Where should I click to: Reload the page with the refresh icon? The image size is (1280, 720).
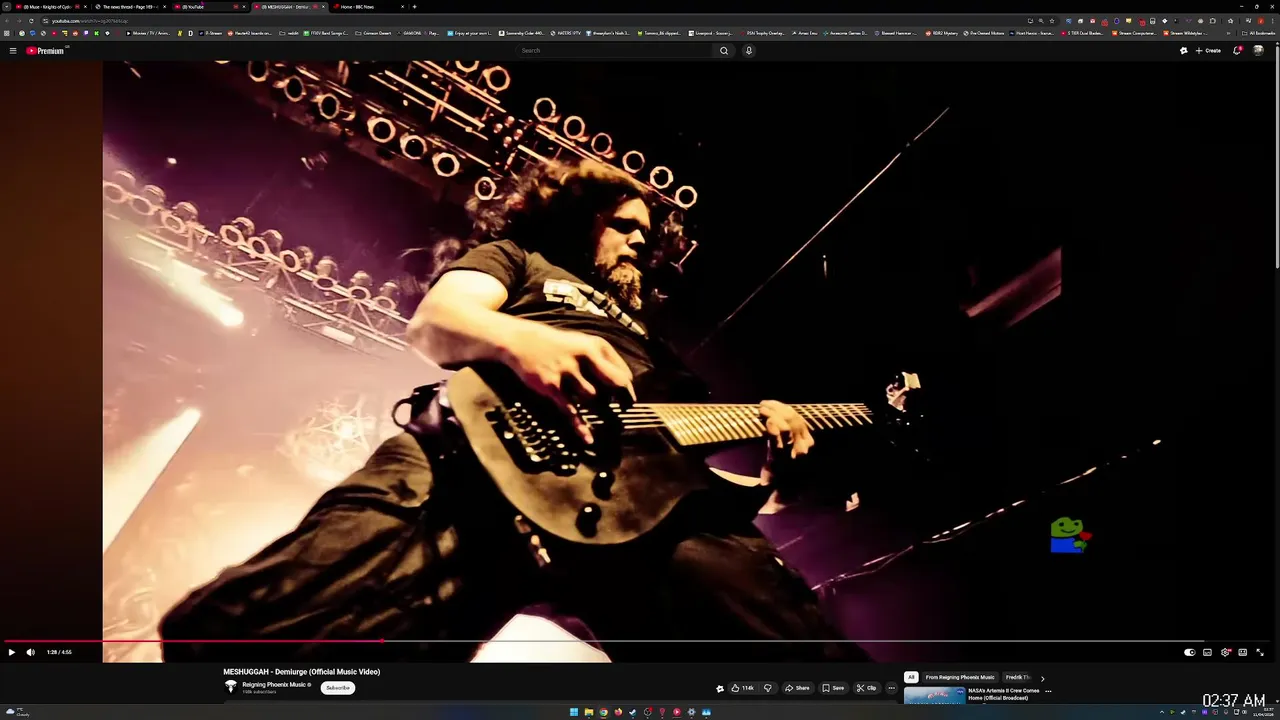pos(32,20)
